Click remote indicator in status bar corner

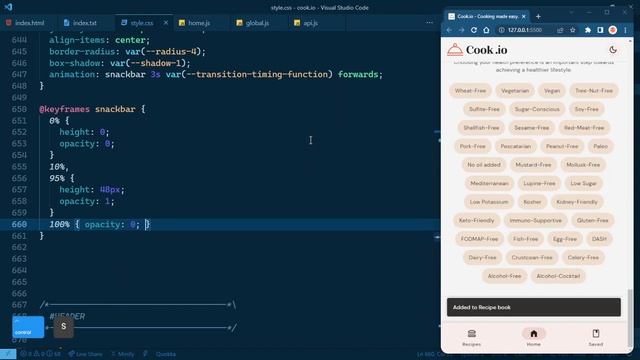8,354
